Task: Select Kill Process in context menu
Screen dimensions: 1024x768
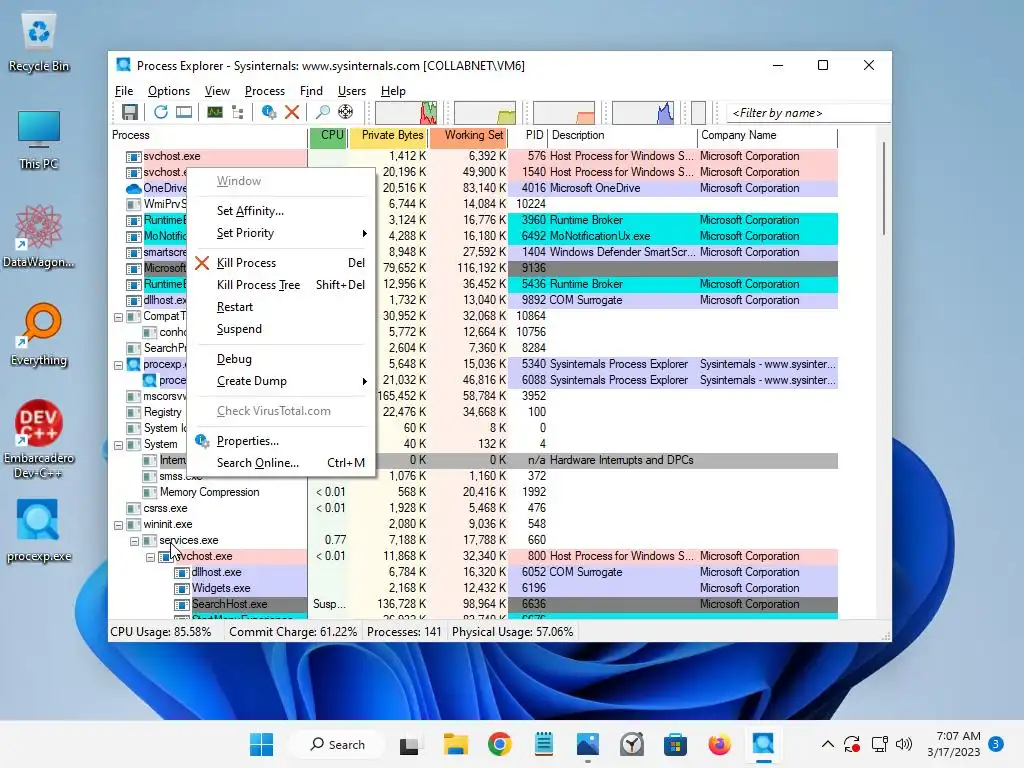Action: click(281, 263)
